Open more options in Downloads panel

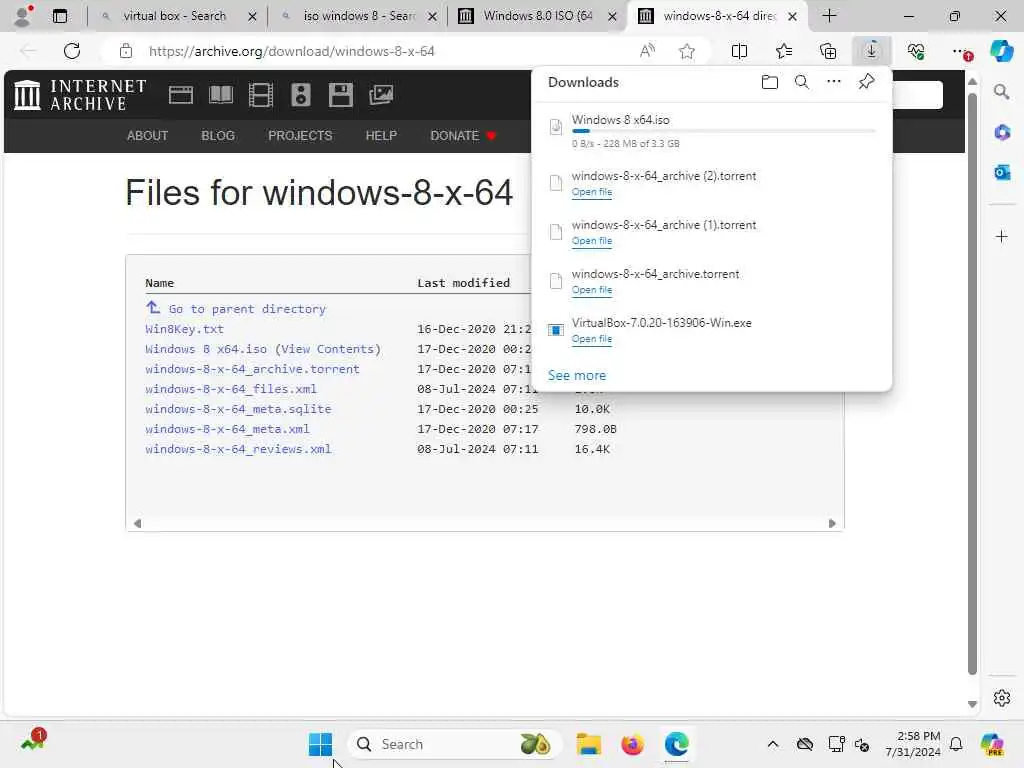pos(834,82)
